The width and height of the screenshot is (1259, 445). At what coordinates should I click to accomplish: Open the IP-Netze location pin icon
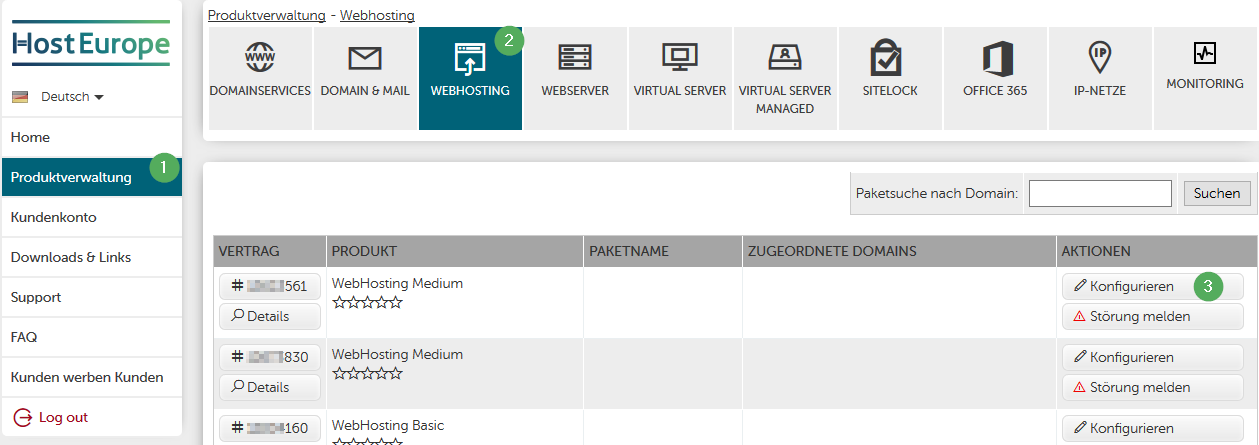click(1100, 56)
